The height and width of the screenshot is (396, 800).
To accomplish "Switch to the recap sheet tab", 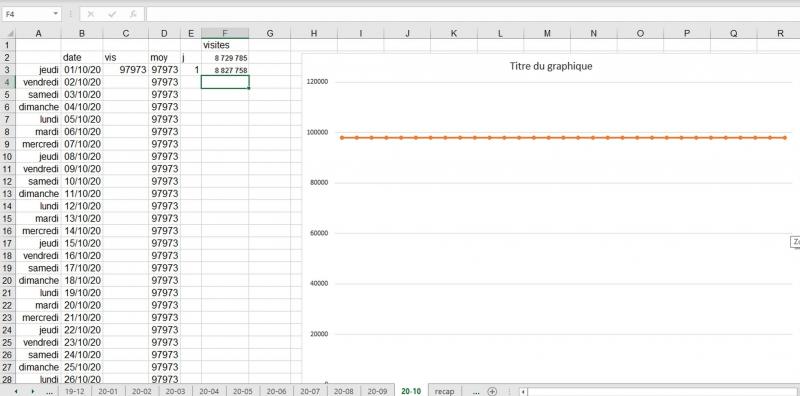I will click(444, 391).
